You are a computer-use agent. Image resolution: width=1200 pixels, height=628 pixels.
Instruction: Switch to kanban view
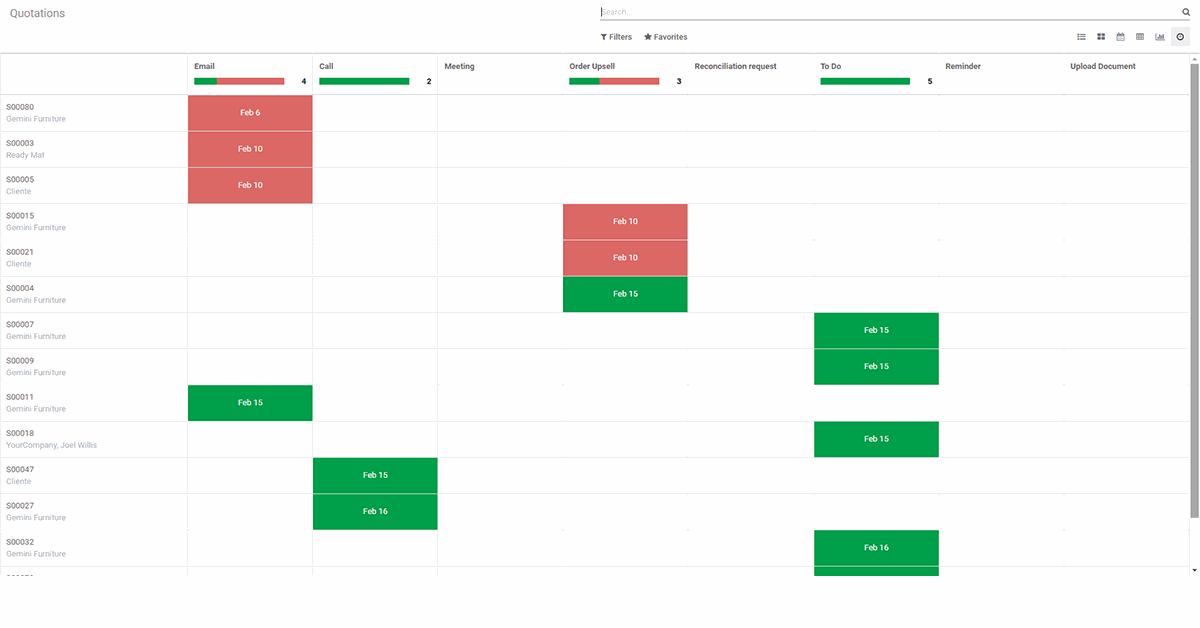coord(1101,37)
